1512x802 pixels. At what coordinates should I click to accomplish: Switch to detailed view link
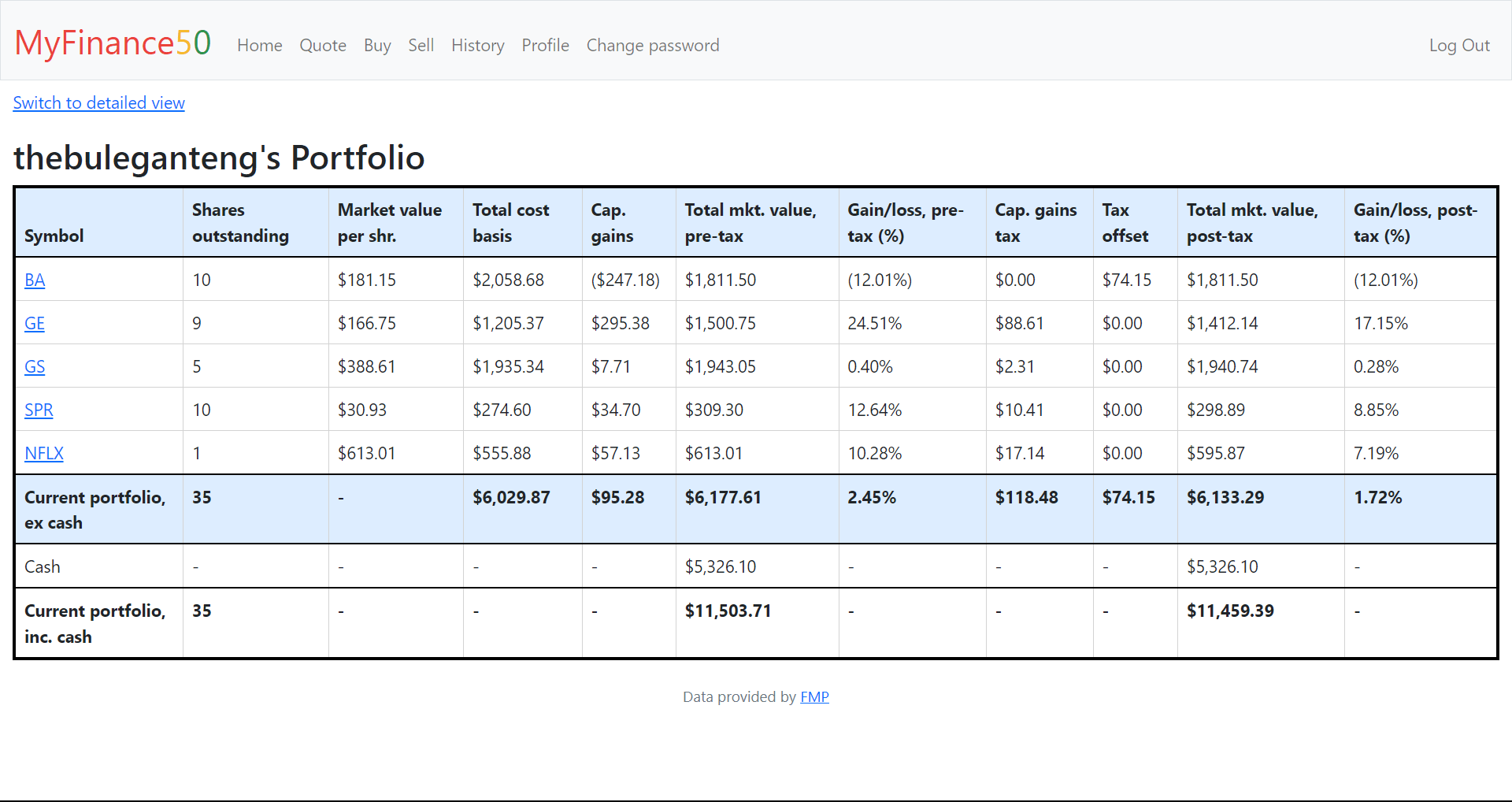click(x=98, y=103)
